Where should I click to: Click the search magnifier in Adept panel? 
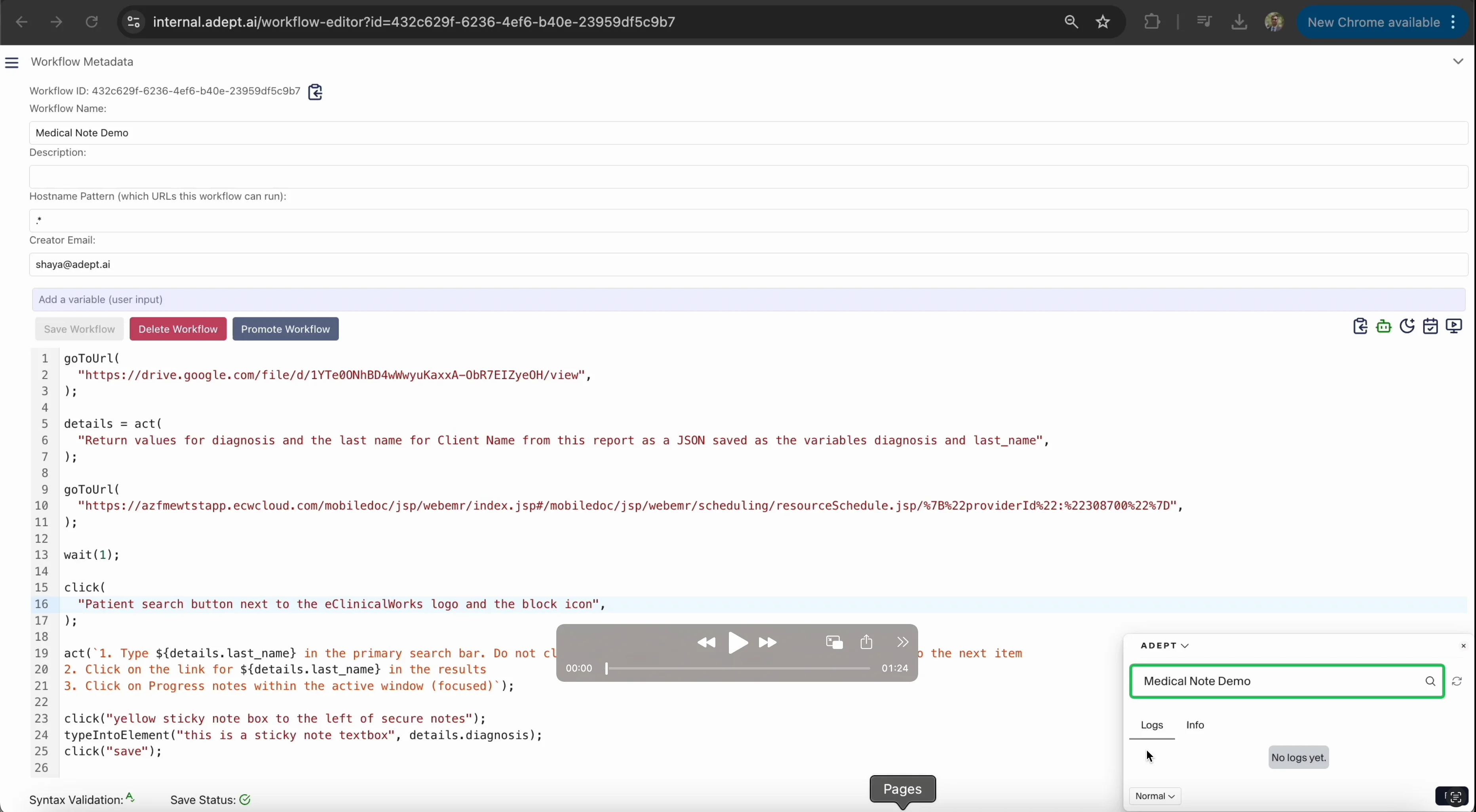tap(1430, 681)
